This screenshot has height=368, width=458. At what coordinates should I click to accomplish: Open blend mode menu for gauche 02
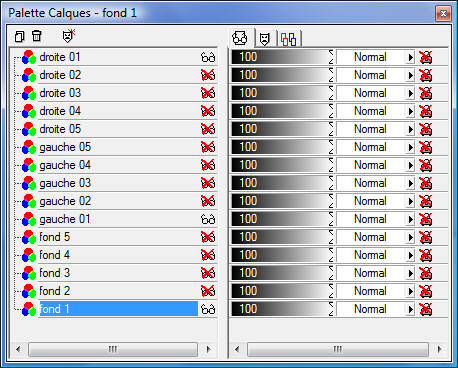click(x=410, y=201)
